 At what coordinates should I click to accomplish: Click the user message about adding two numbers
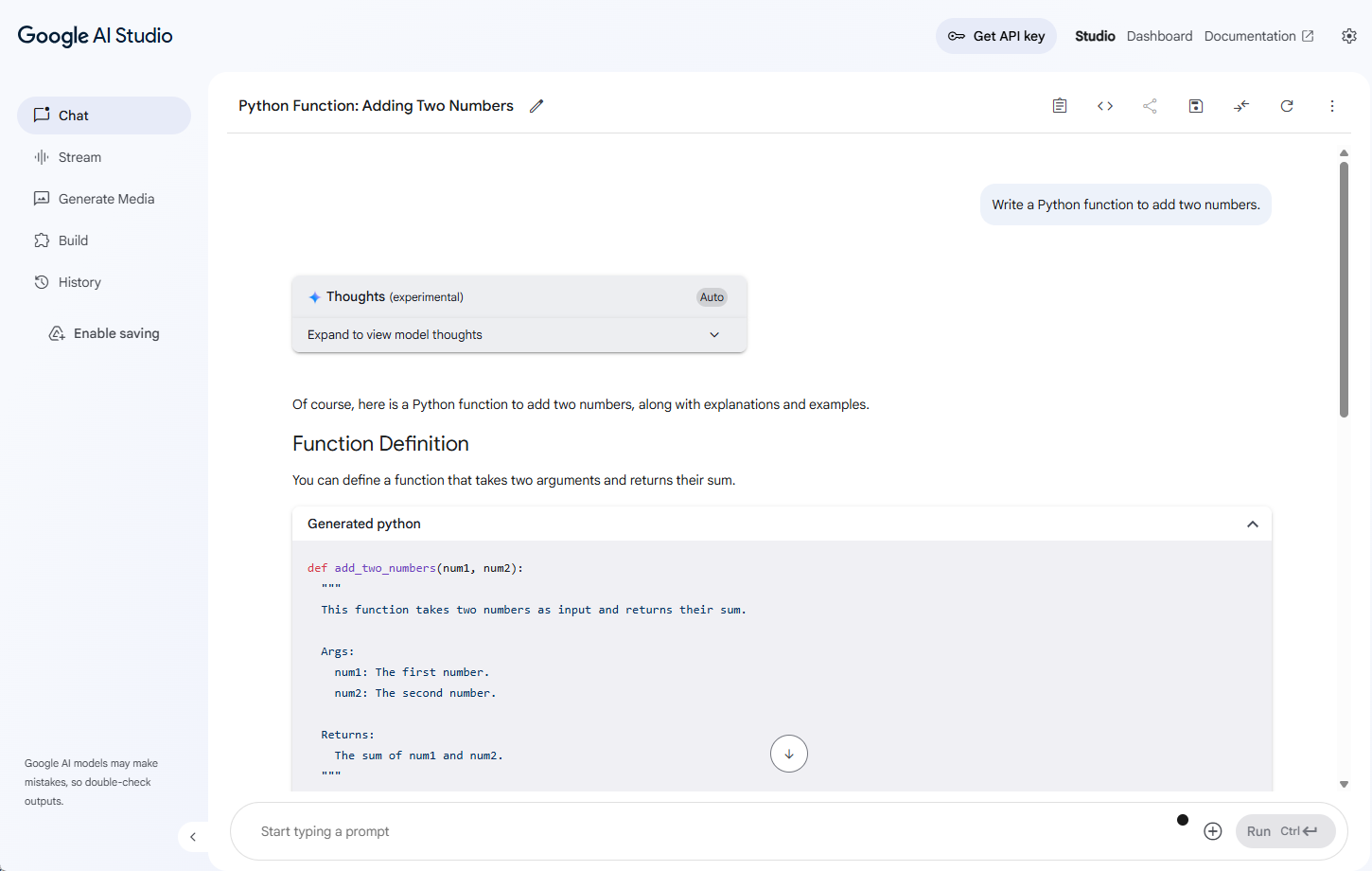point(1126,204)
